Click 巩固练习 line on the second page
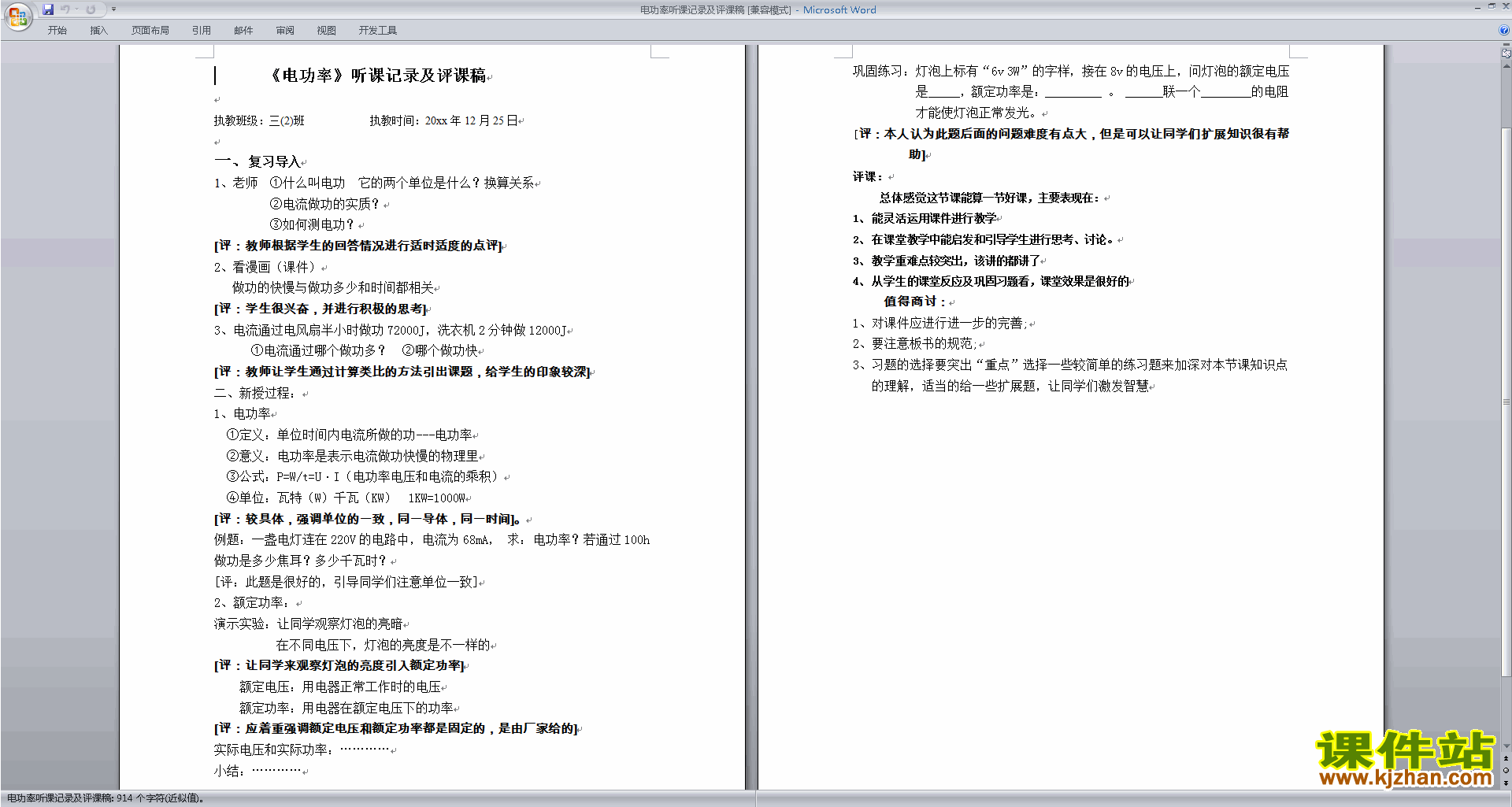 pyautogui.click(x=1070, y=71)
